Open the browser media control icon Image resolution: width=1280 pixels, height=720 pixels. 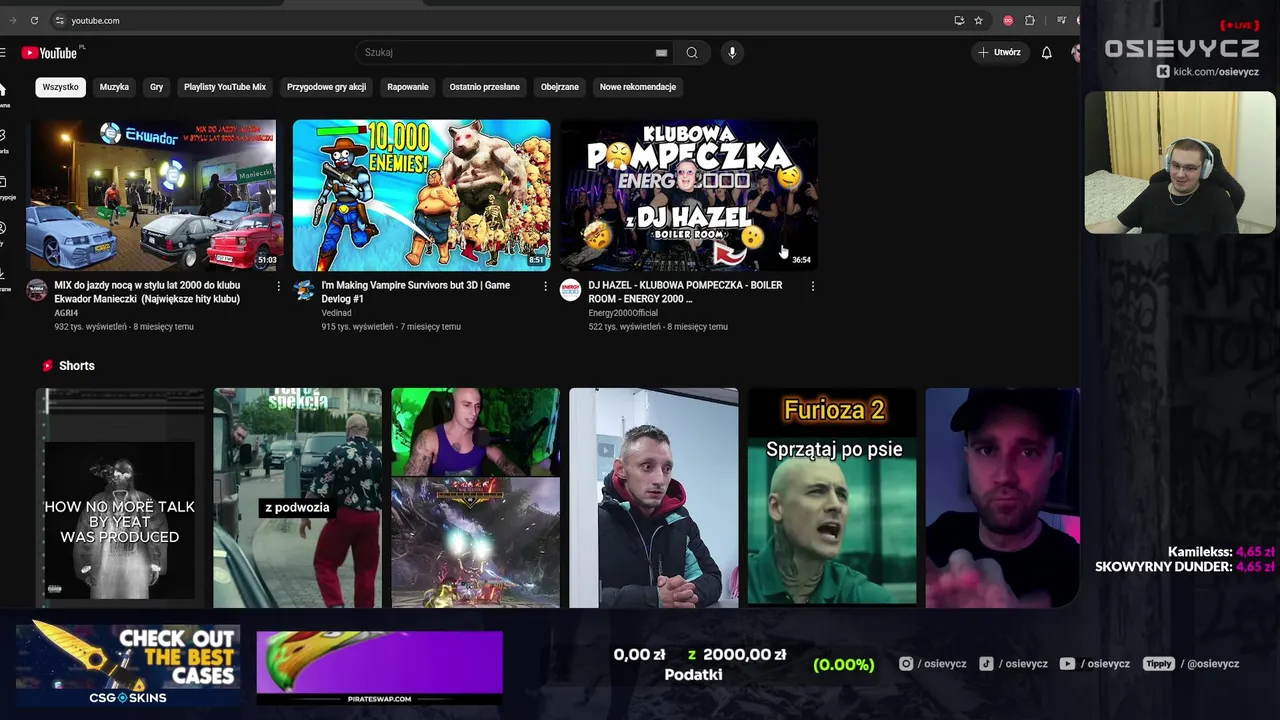(1061, 20)
